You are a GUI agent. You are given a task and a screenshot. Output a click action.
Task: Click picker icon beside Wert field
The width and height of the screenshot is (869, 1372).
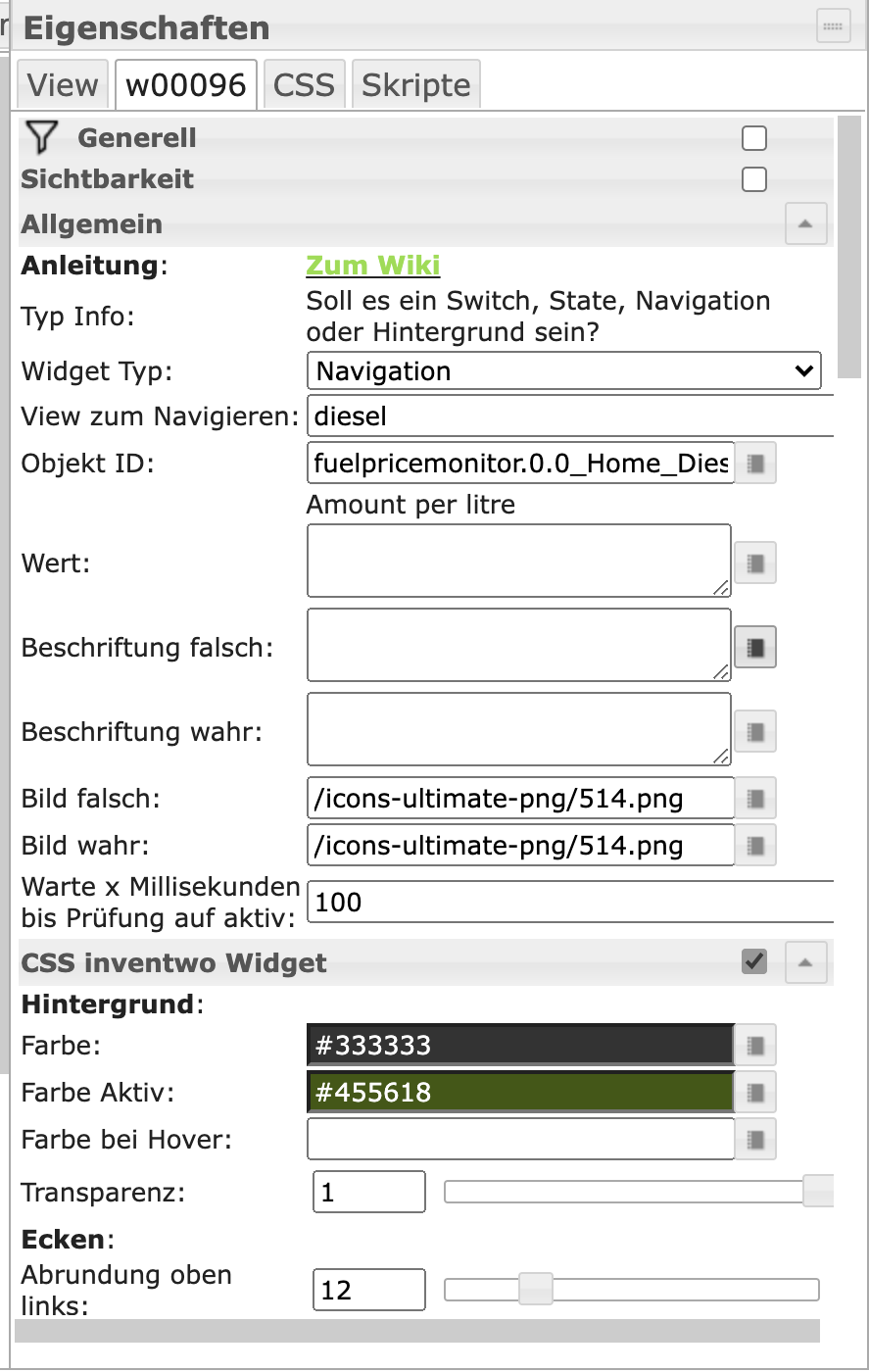pos(755,563)
